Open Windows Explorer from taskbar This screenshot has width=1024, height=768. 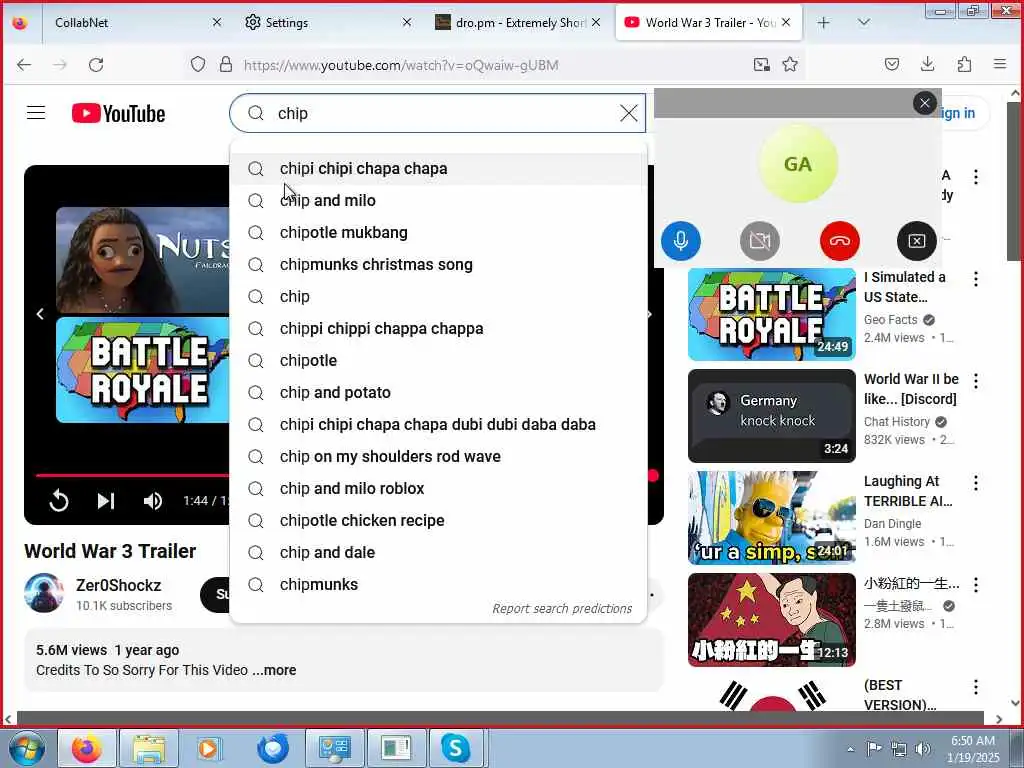coord(149,748)
